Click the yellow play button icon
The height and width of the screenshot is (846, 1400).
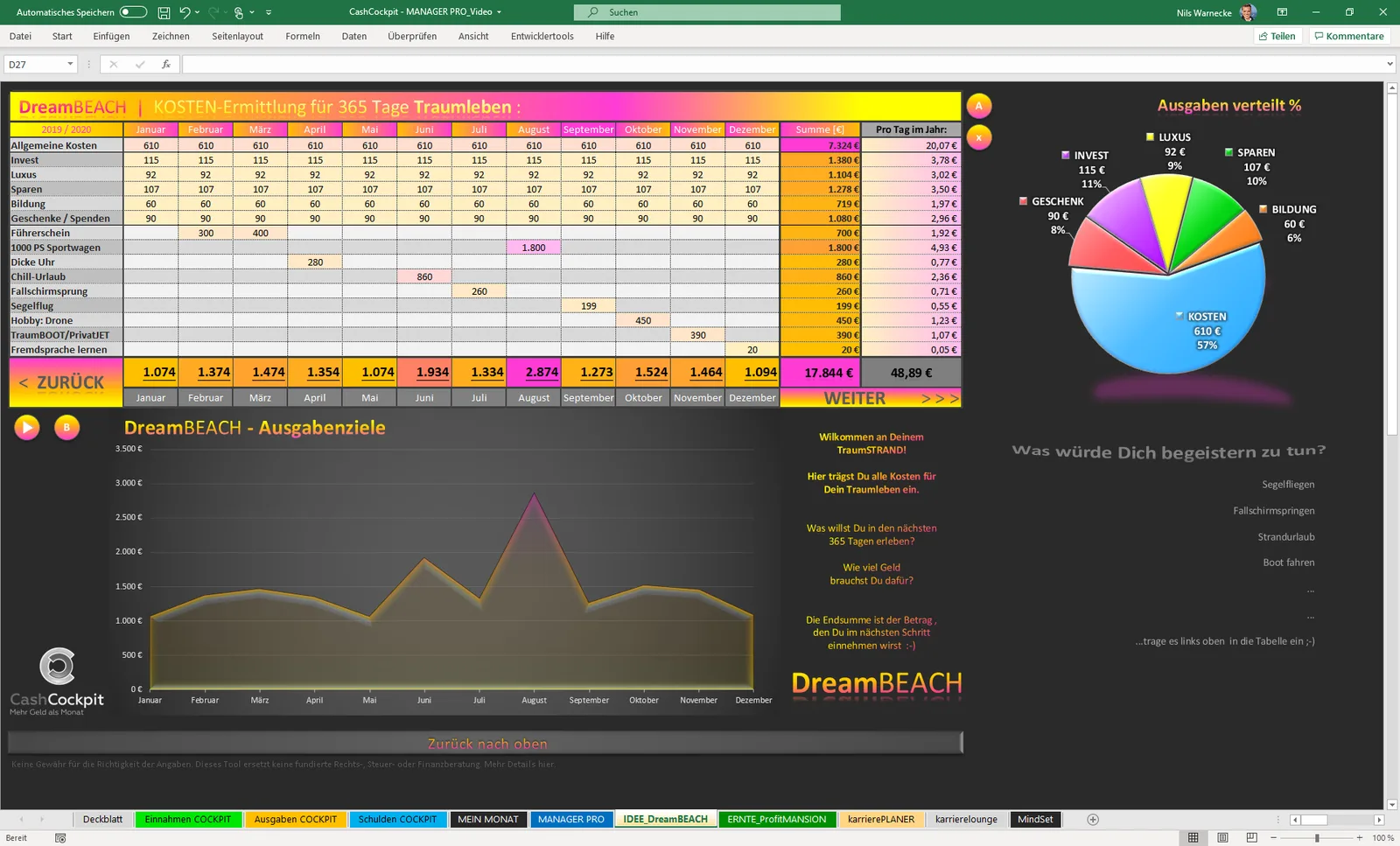pos(27,427)
